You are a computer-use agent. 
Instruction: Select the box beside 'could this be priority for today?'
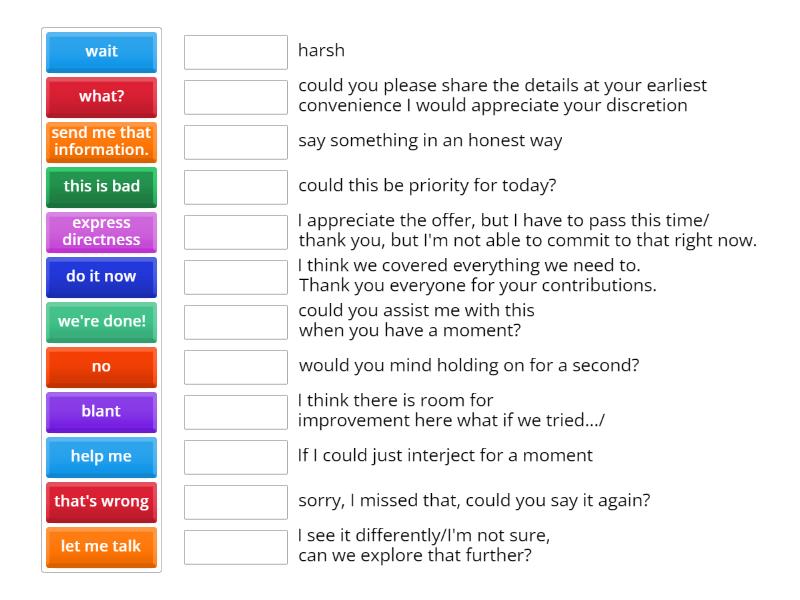pyautogui.click(x=235, y=186)
